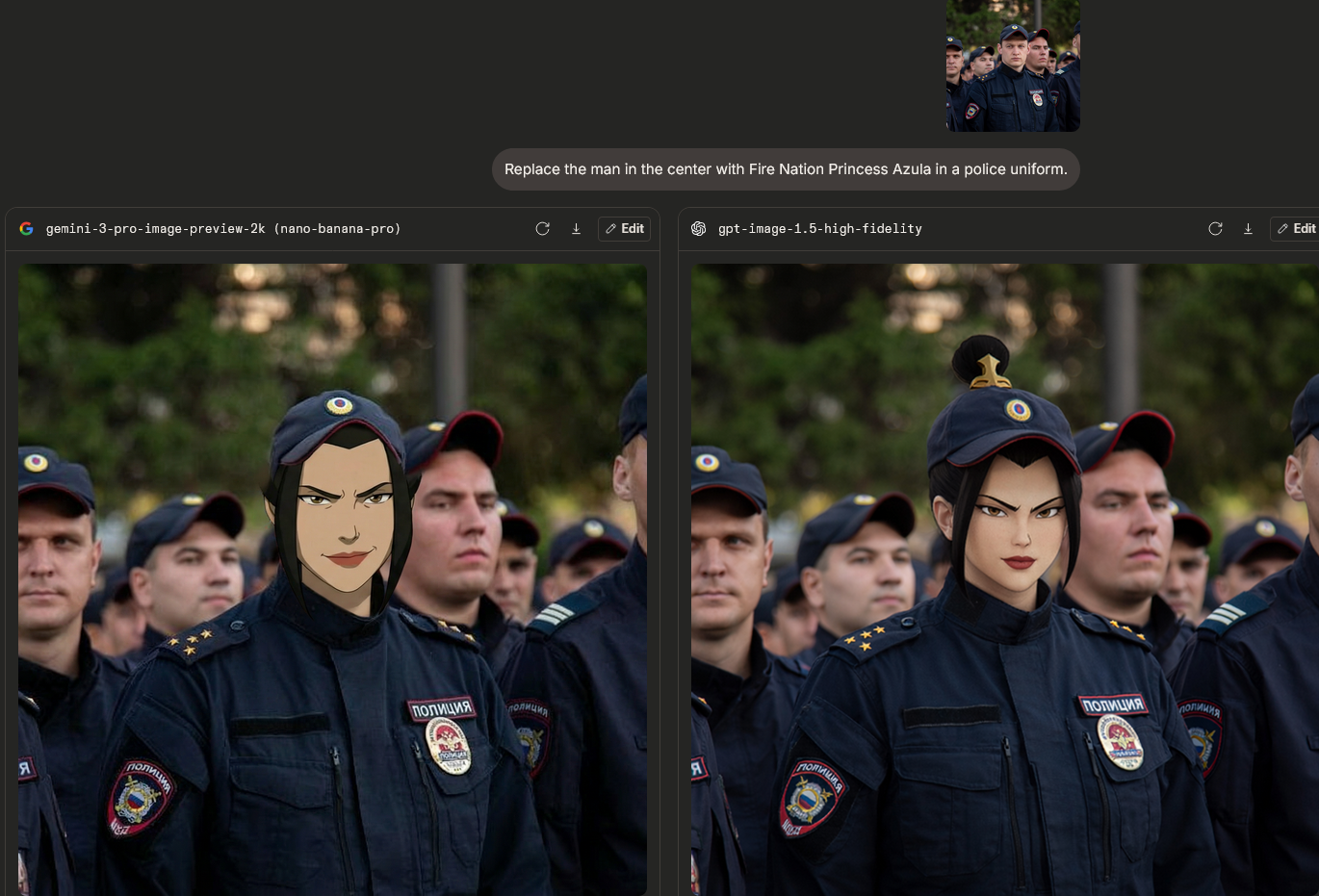The height and width of the screenshot is (896, 1319).
Task: Open the gemini-3-pro generated image
Action: coord(332,579)
